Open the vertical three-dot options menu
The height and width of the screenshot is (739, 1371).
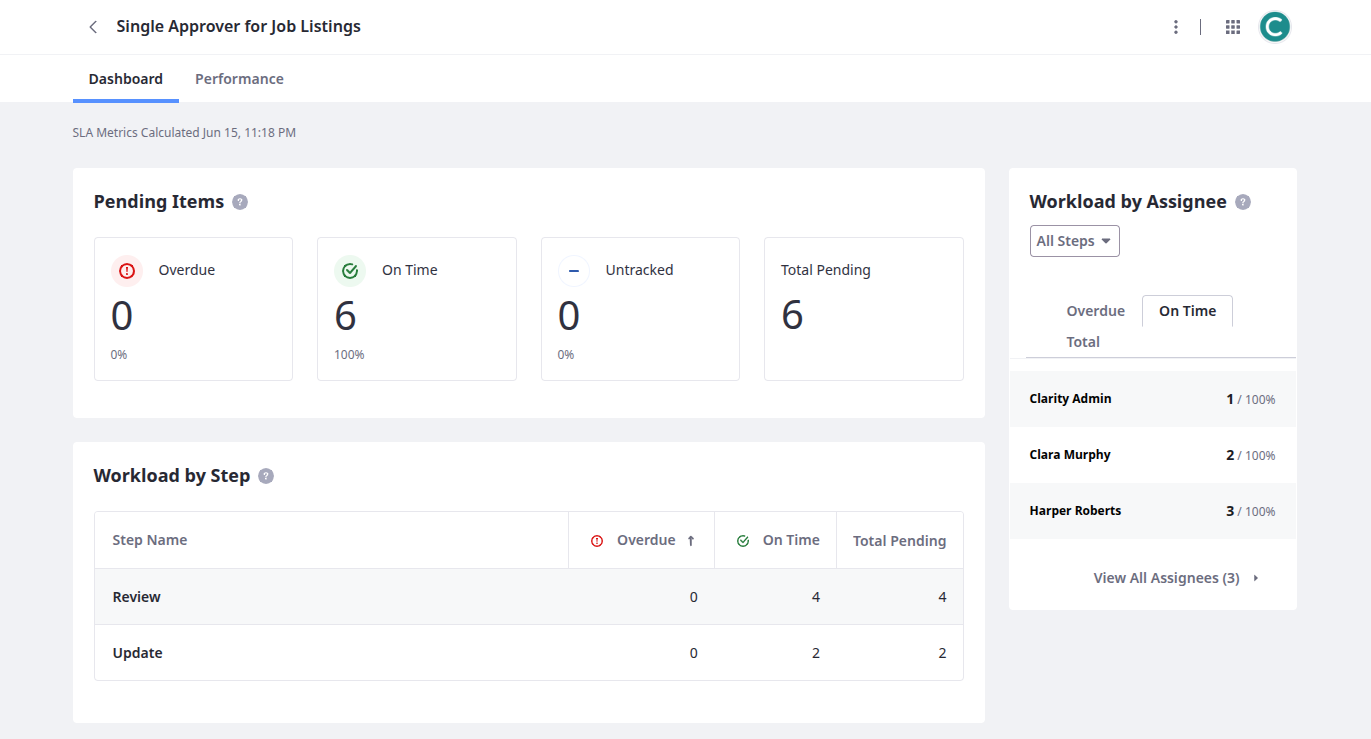[x=1176, y=27]
